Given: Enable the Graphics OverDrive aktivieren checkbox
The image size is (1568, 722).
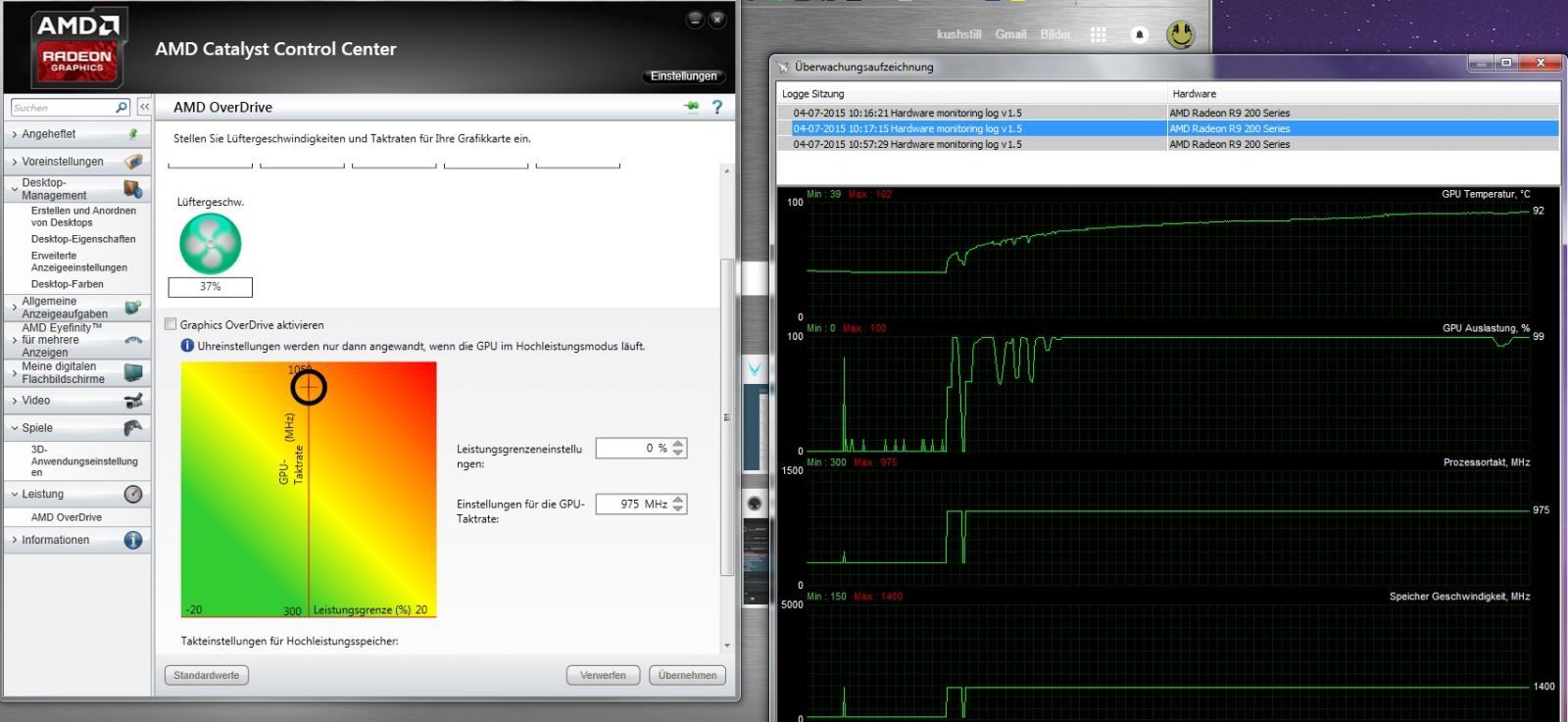Looking at the screenshot, I should pos(171,324).
